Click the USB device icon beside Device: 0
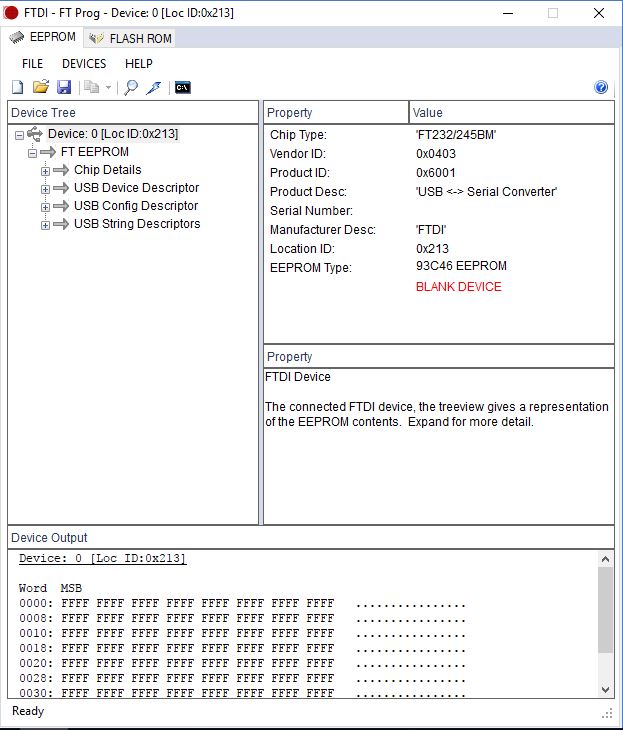 35,134
